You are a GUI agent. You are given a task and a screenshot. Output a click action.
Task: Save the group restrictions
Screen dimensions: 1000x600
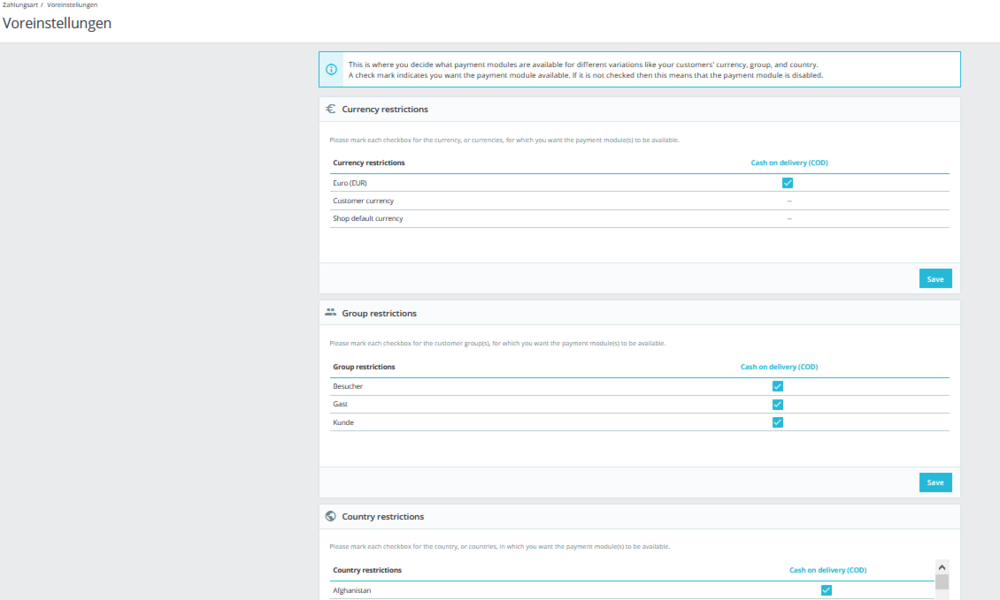pyautogui.click(x=936, y=483)
